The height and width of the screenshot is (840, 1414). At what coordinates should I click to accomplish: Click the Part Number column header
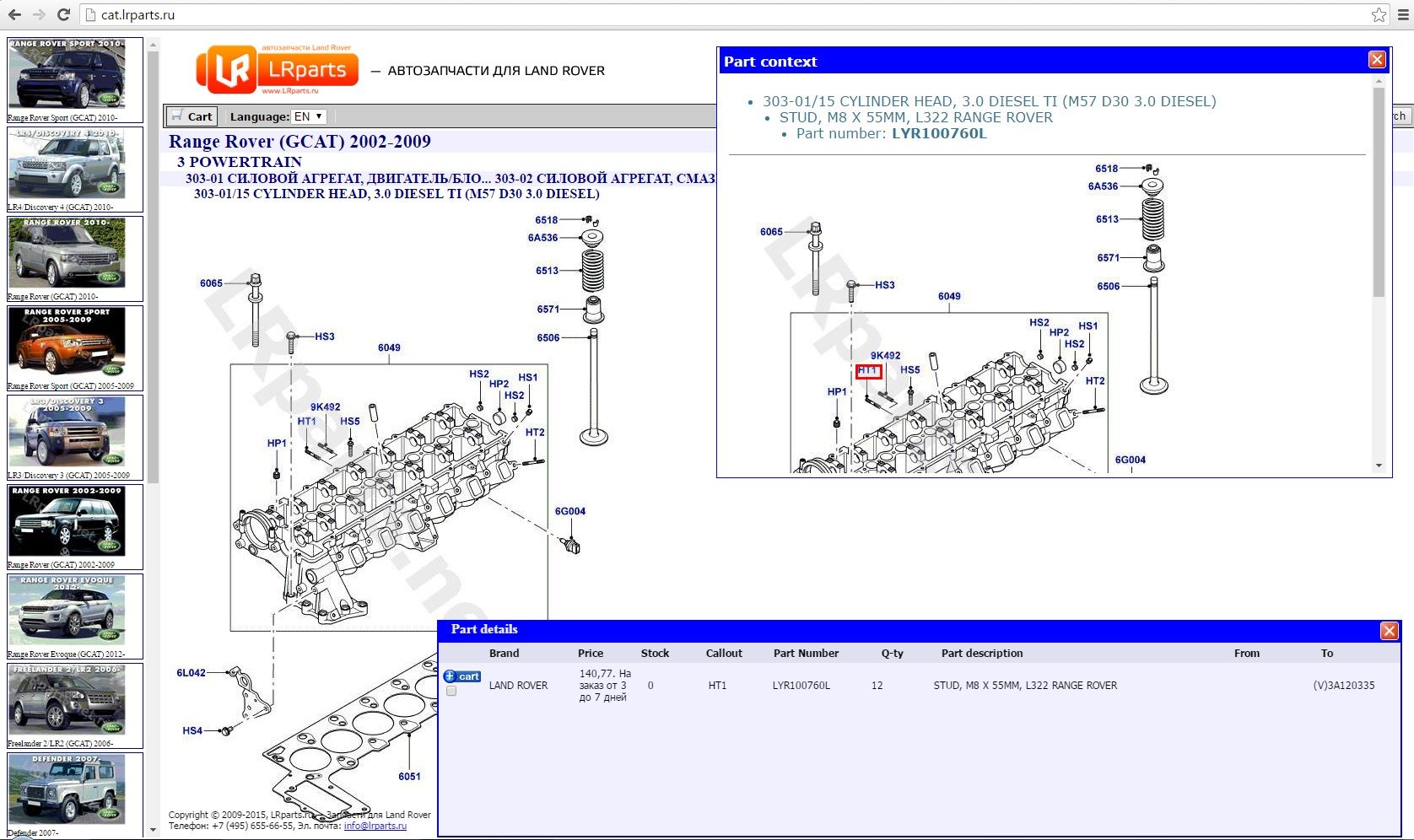(x=806, y=654)
